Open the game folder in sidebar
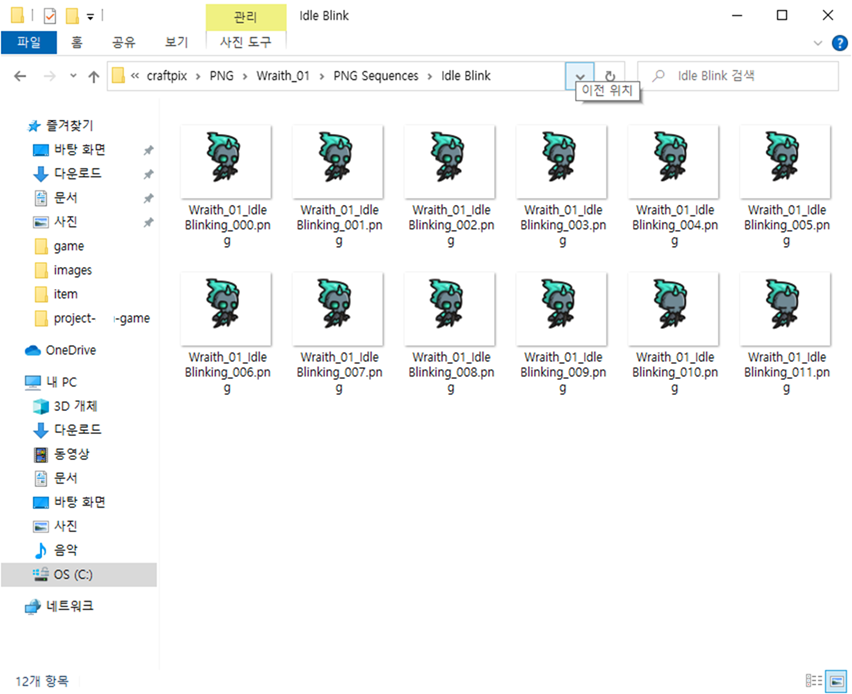The height and width of the screenshot is (694, 852). point(68,246)
